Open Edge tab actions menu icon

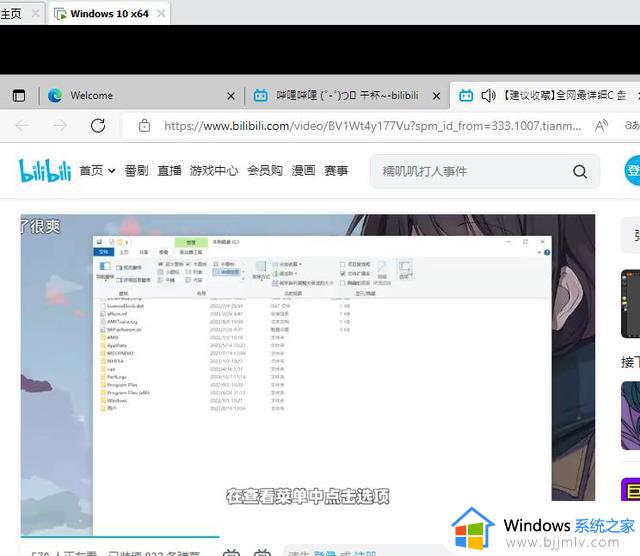[x=19, y=96]
